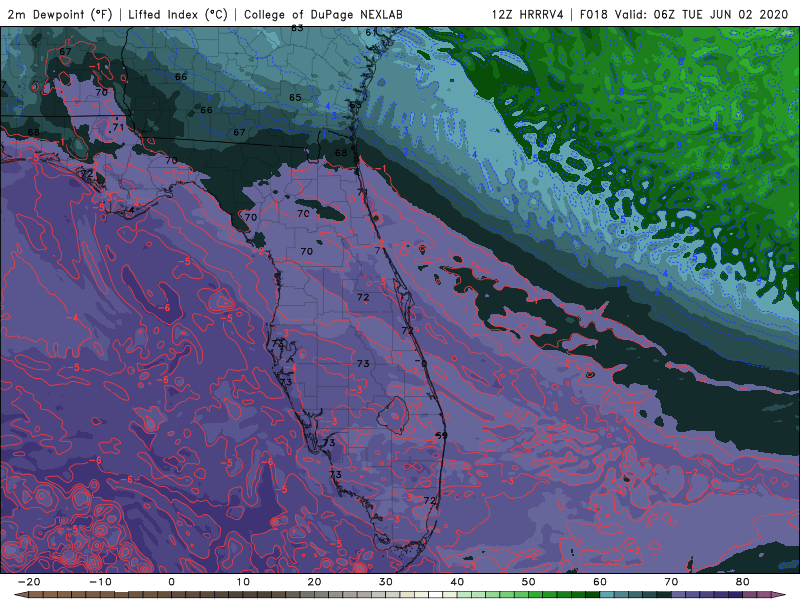This screenshot has width=800, height=600.
Task: Click the '70' color scale label
Action: (671, 582)
